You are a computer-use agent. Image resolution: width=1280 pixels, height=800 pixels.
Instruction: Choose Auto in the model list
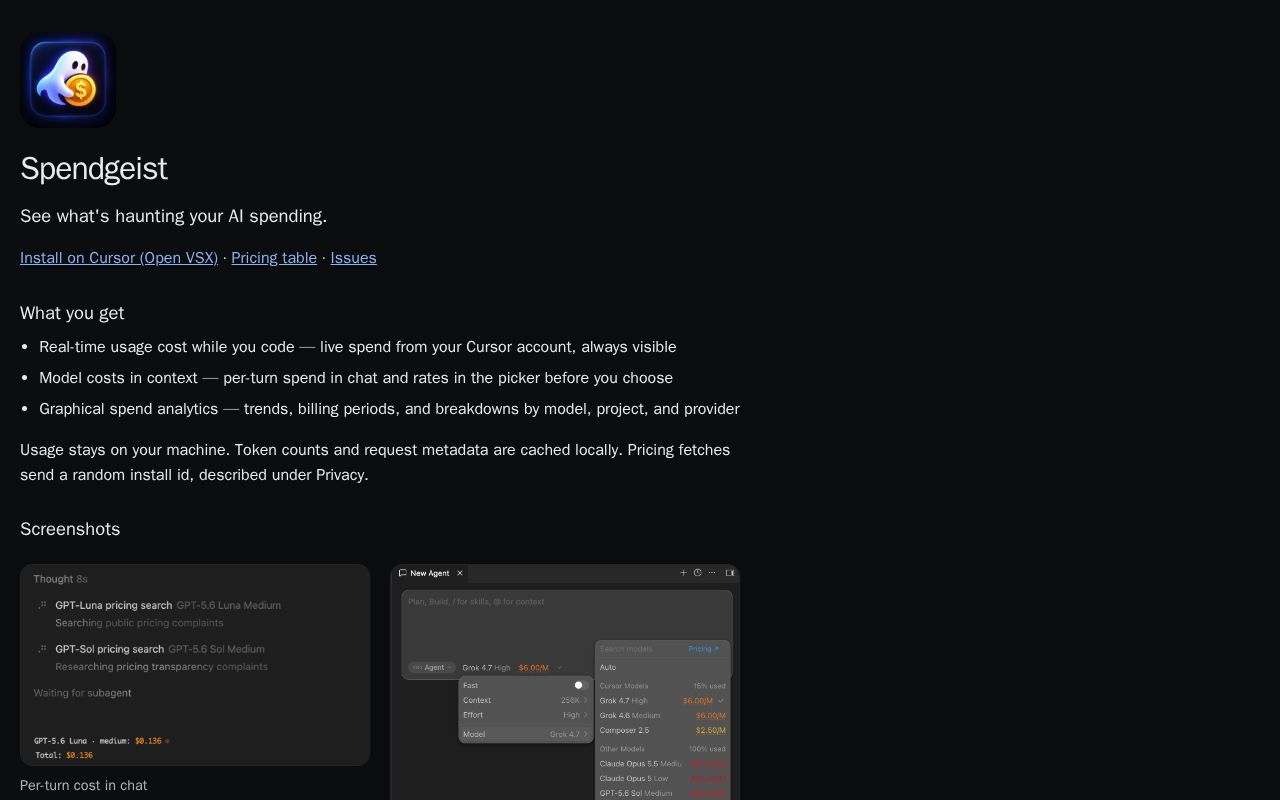click(x=662, y=667)
